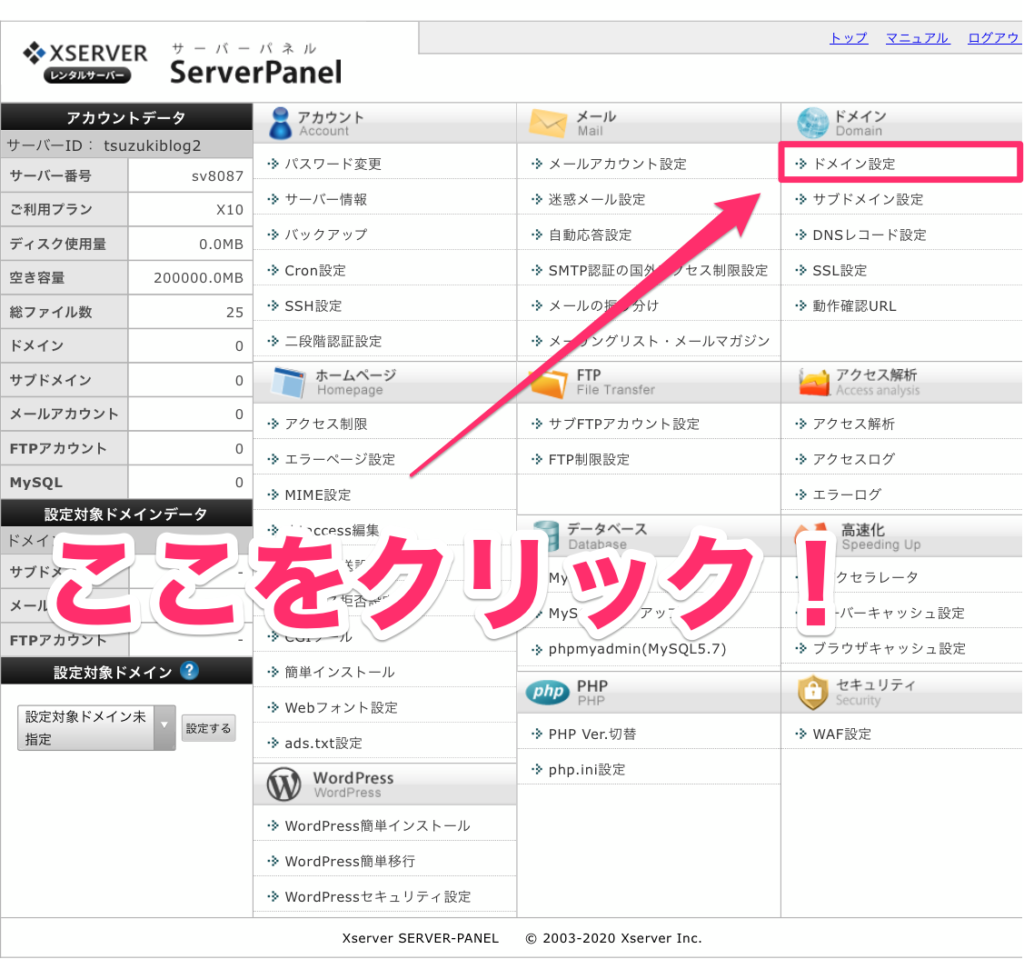Screen dimensions: 1024x959
Task: Click the free space value 200000.0MB
Action: click(x=198, y=278)
